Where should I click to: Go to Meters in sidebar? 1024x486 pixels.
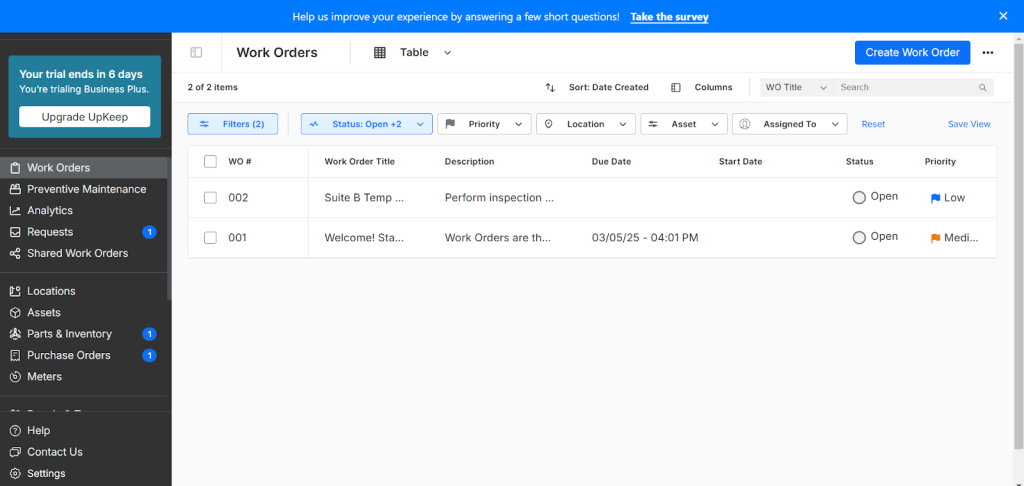tap(44, 377)
